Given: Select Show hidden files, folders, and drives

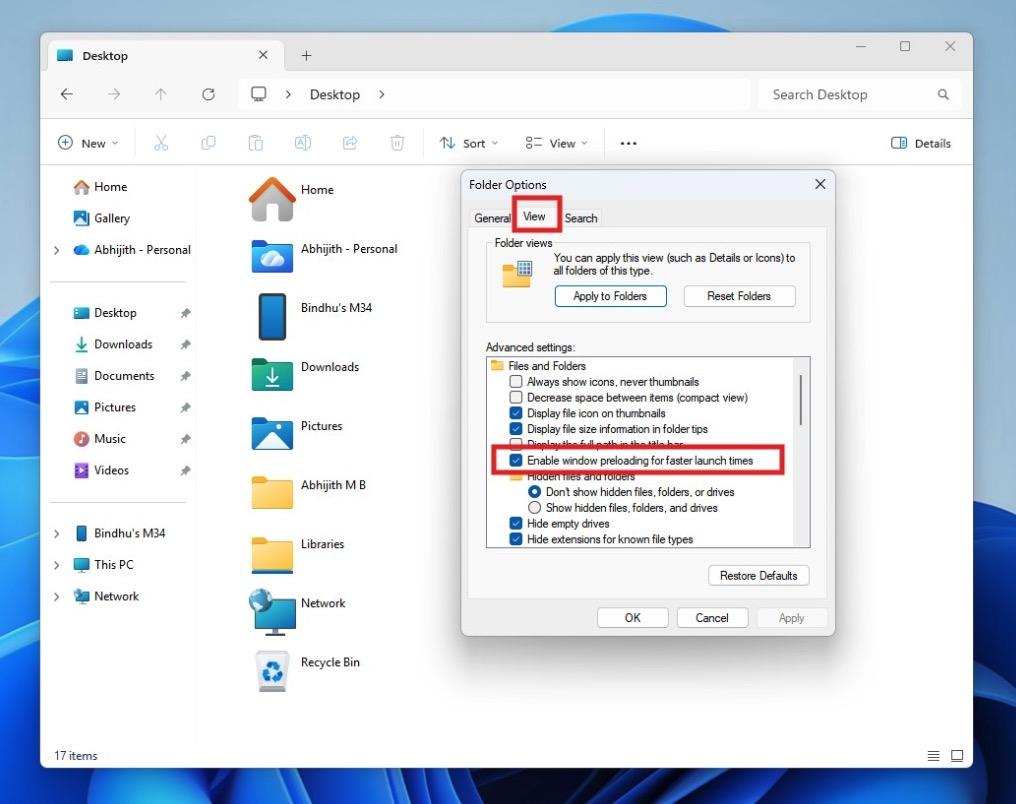Looking at the screenshot, I should click(535, 508).
